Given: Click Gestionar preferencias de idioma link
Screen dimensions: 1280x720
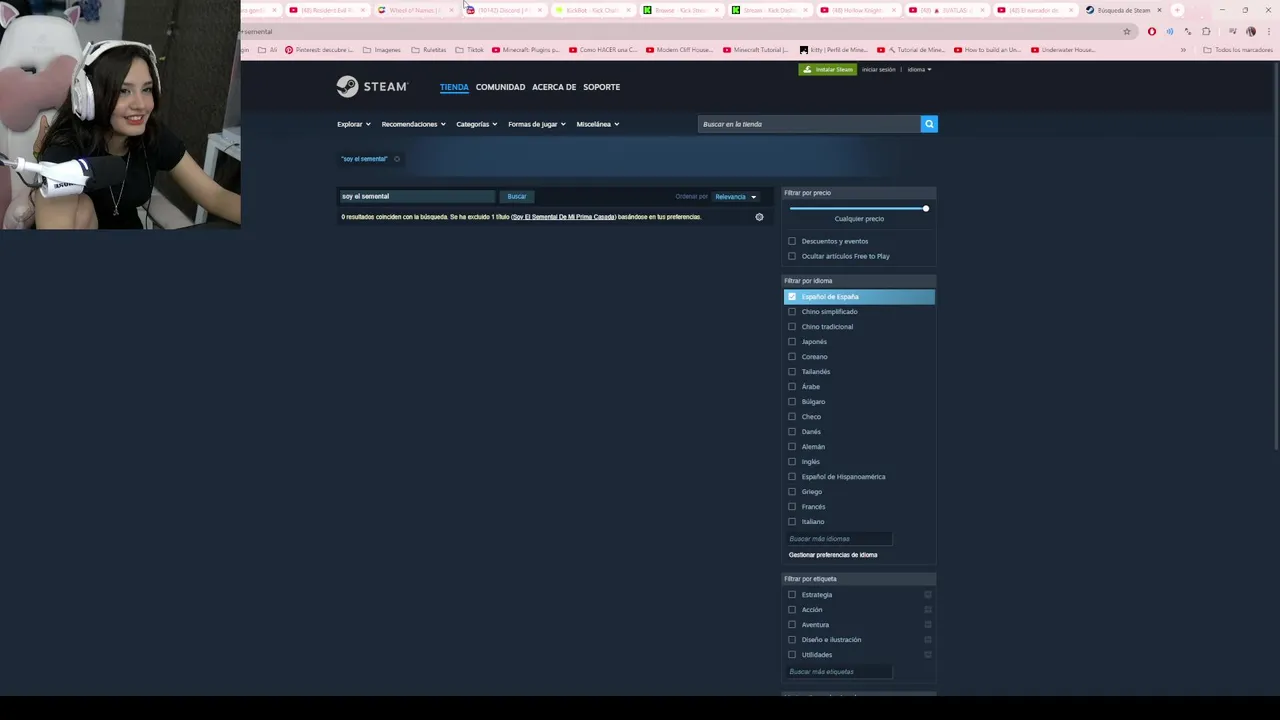Looking at the screenshot, I should 833,555.
